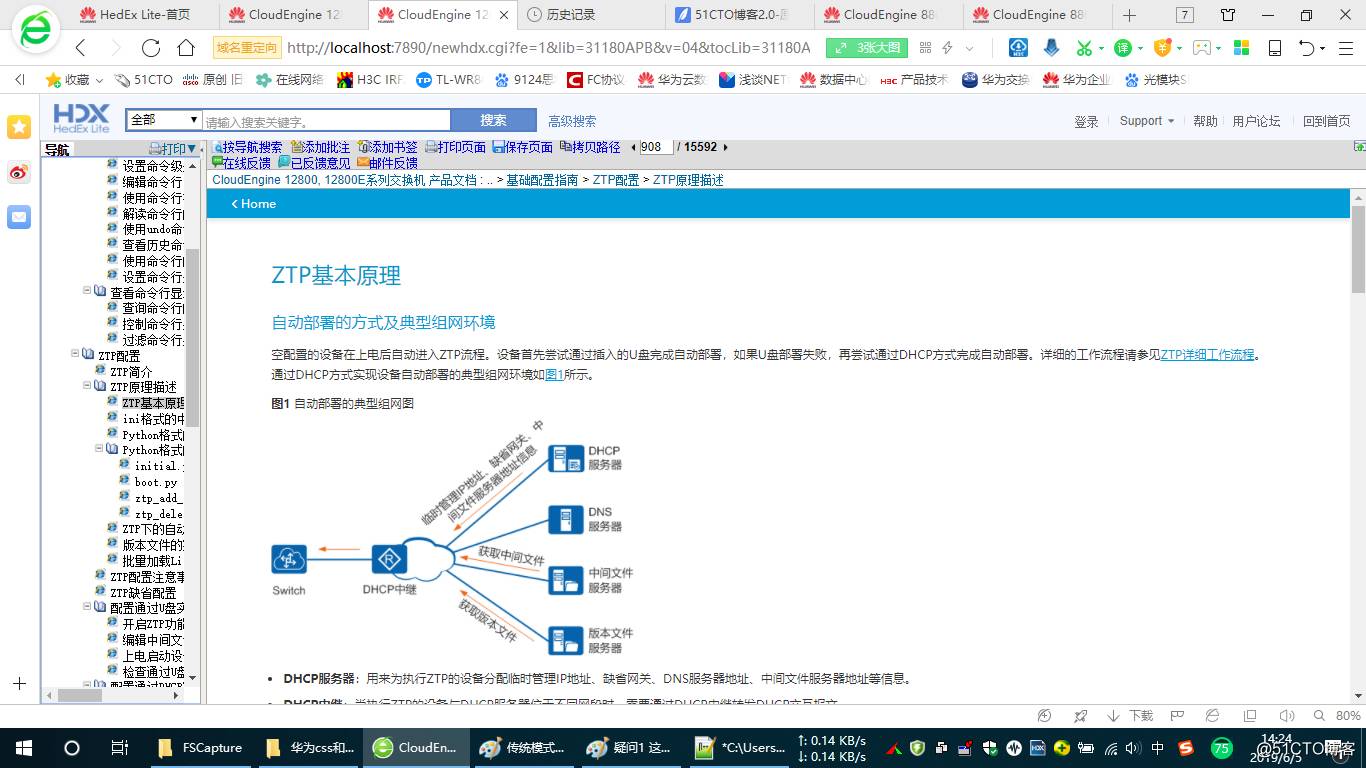
Task: Select boot.py in navigation tree
Action: pos(156,482)
